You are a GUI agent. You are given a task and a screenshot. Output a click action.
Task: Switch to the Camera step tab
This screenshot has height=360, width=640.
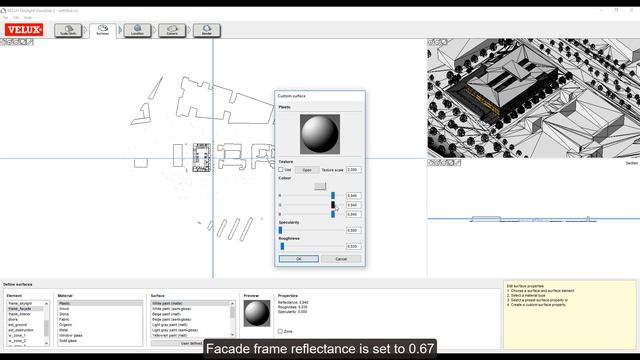[x=172, y=30]
